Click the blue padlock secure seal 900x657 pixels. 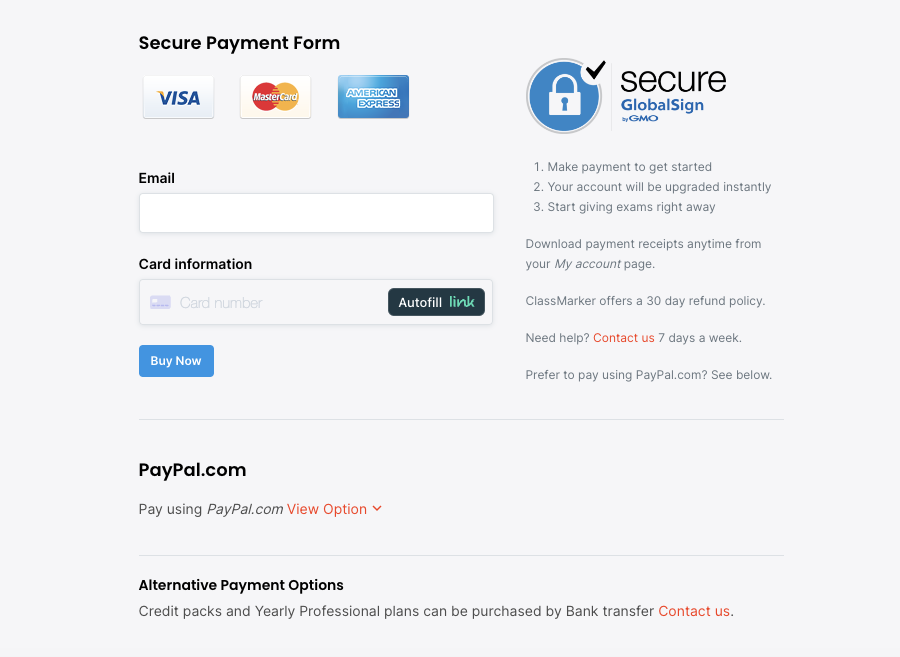(x=563, y=98)
